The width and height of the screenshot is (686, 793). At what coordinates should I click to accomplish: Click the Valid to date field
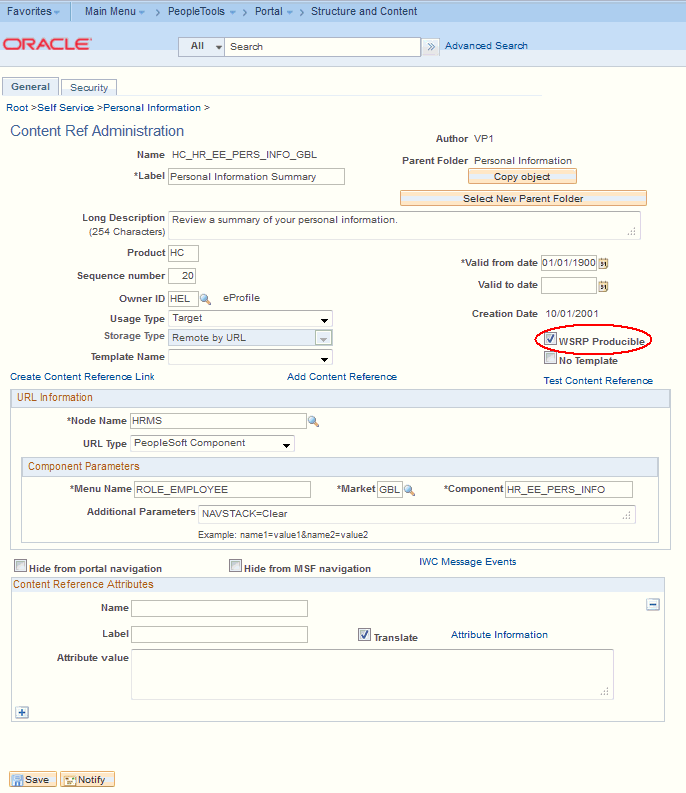click(x=569, y=286)
